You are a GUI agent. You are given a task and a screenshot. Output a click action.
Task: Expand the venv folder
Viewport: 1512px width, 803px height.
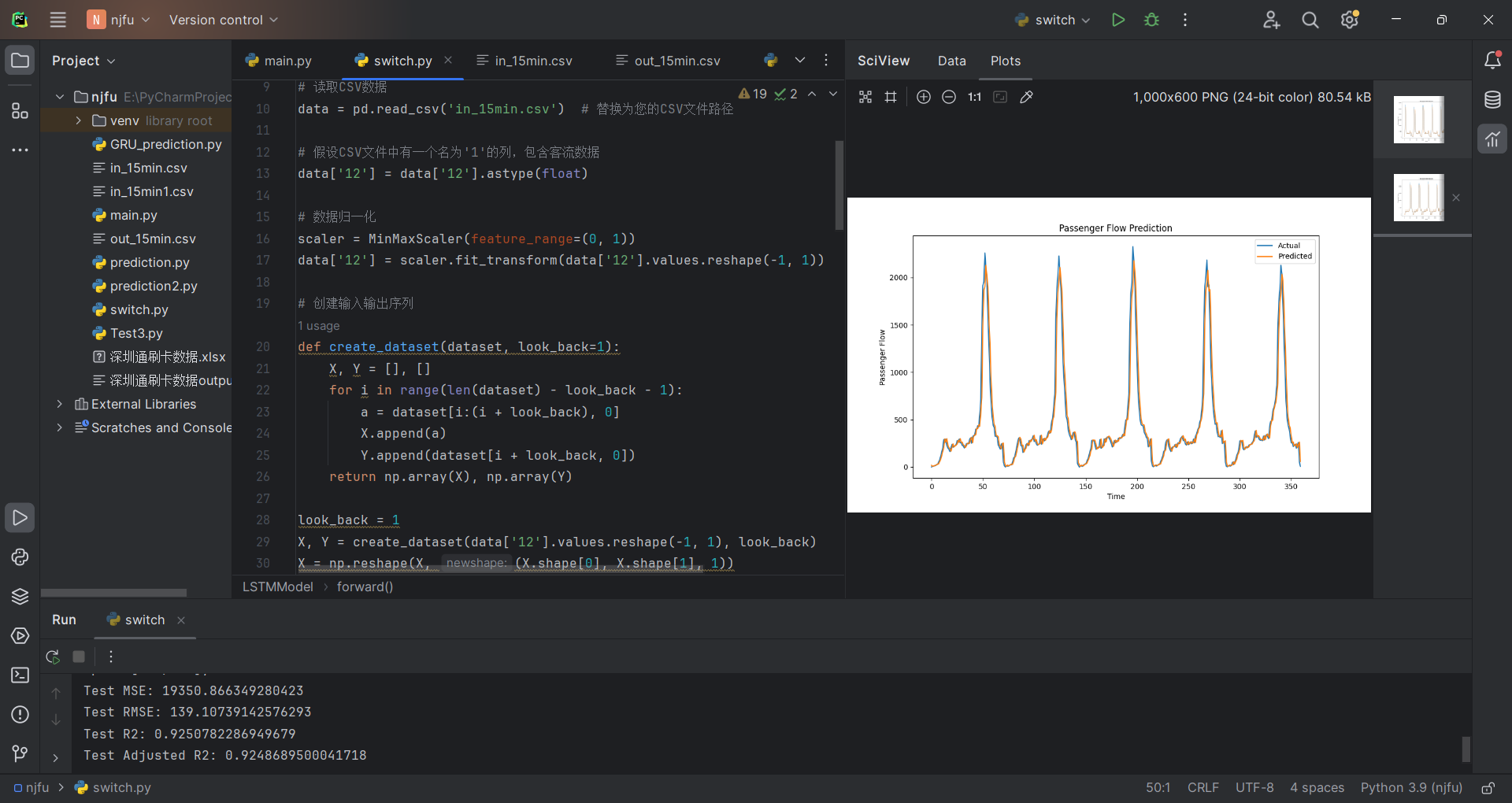pyautogui.click(x=78, y=120)
